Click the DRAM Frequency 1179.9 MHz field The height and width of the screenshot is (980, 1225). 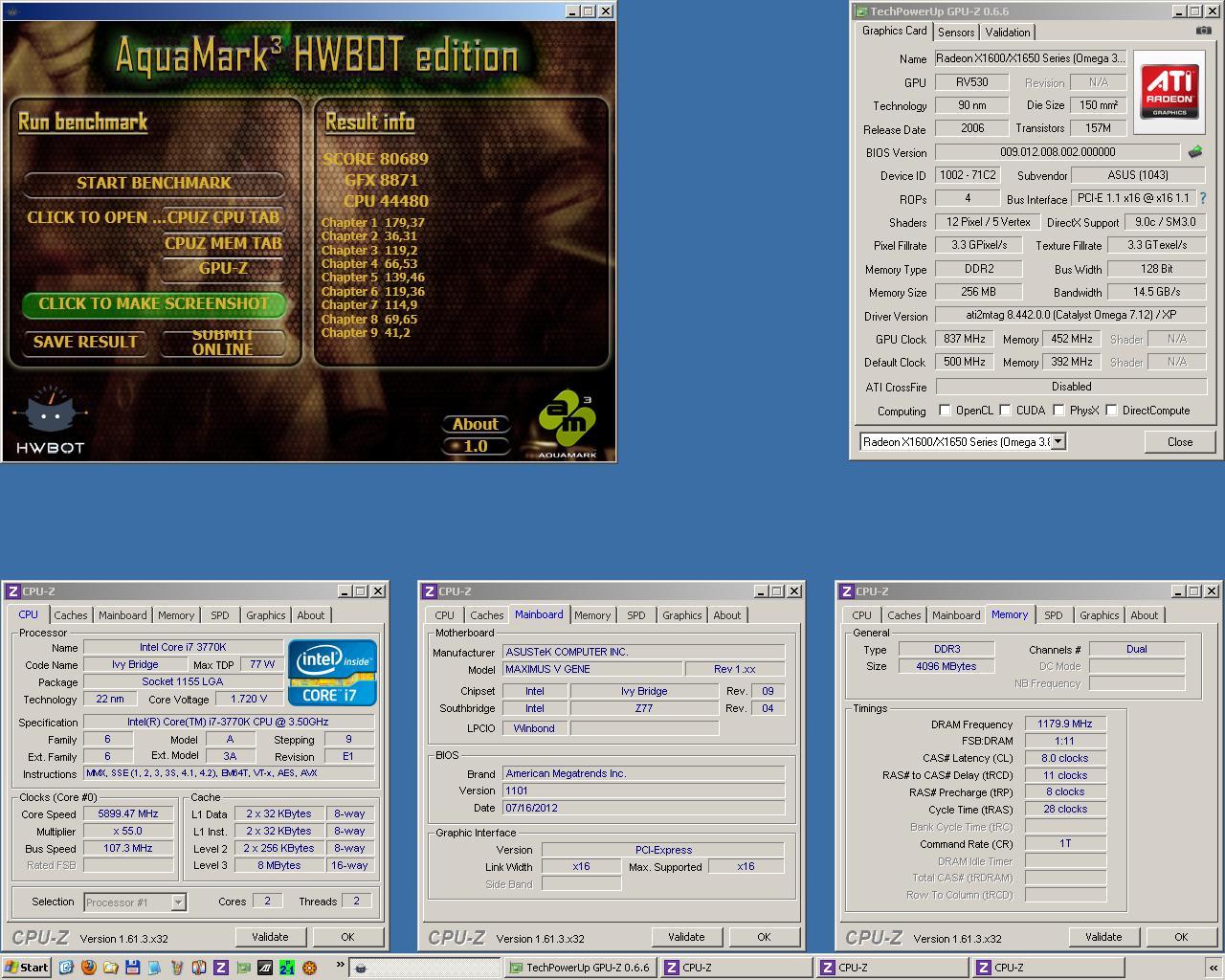coord(1064,724)
